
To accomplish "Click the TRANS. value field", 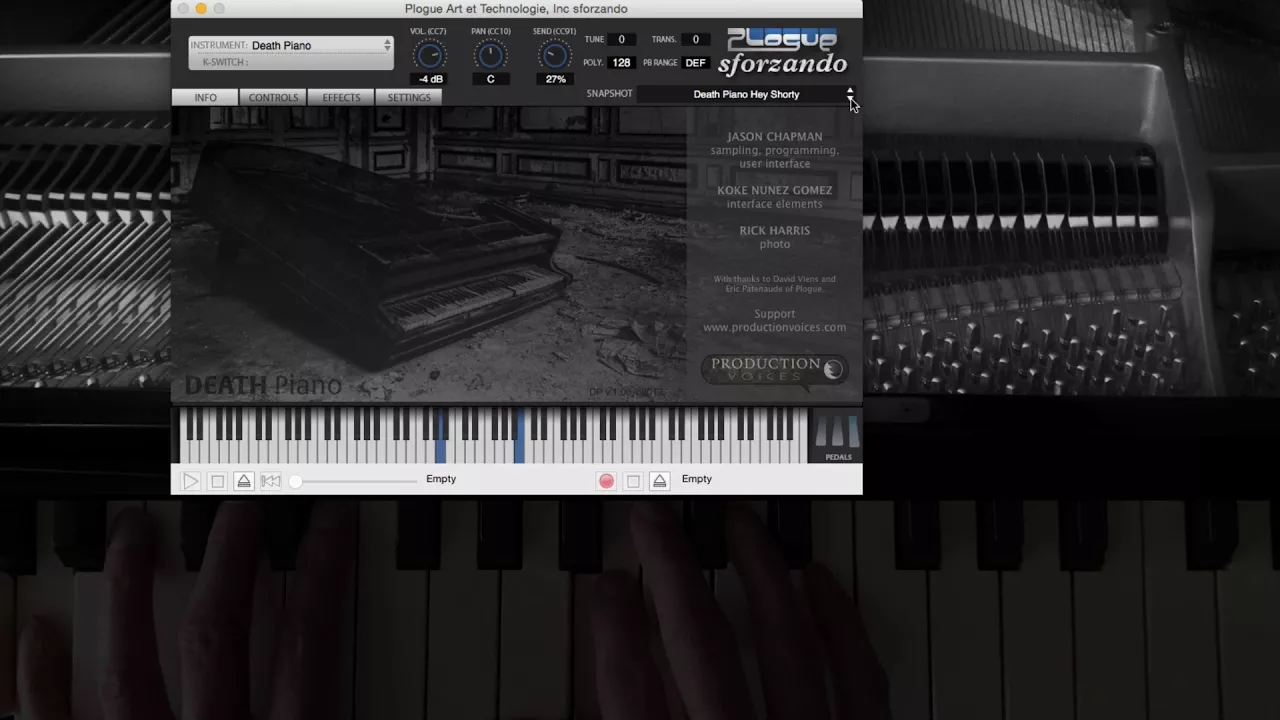I will [x=696, y=40].
